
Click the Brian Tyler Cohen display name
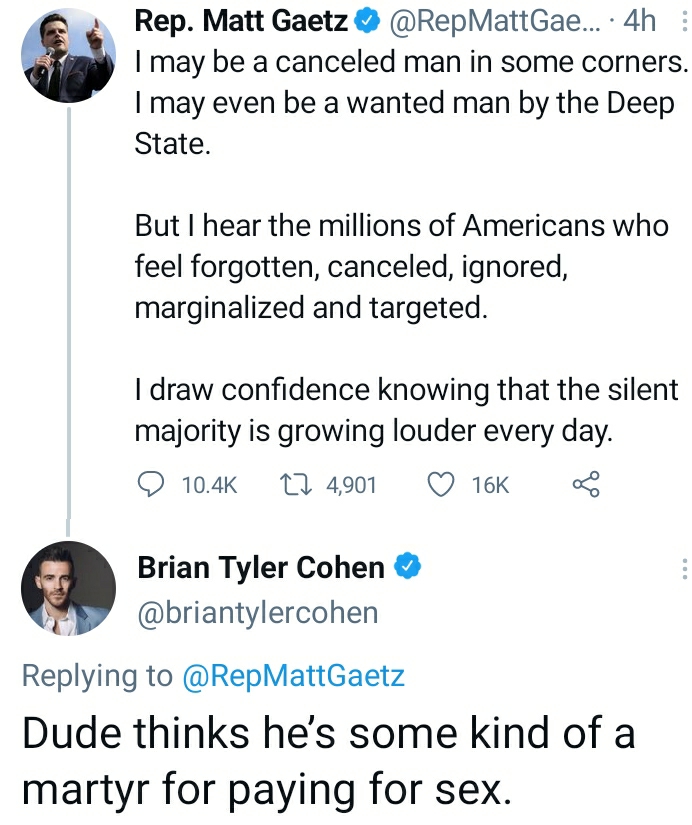click(261, 568)
